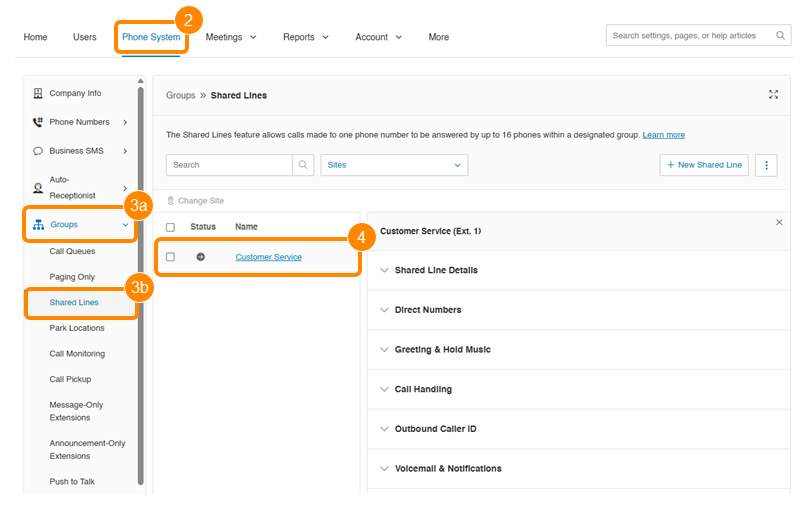This screenshot has height=508, width=807.
Task: Click the Auto-Receptionist person icon
Action: [x=38, y=188]
